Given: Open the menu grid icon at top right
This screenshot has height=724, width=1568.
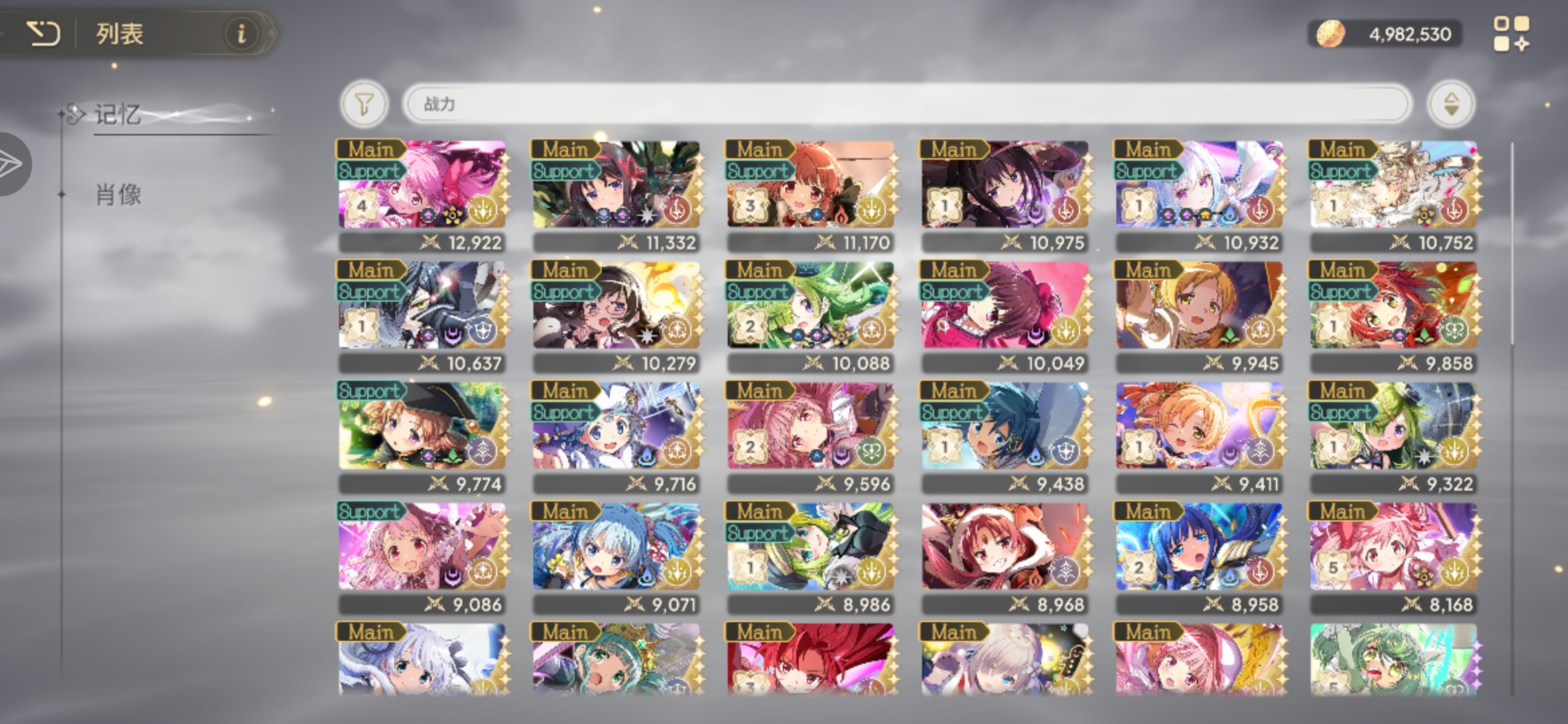Looking at the screenshot, I should pyautogui.click(x=1511, y=34).
